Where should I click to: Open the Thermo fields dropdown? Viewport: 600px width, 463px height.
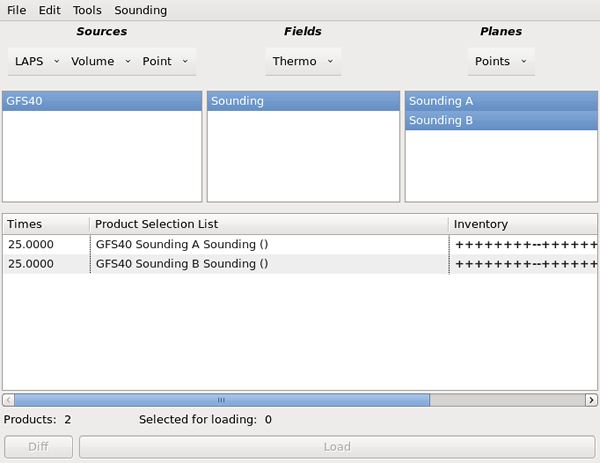click(303, 61)
